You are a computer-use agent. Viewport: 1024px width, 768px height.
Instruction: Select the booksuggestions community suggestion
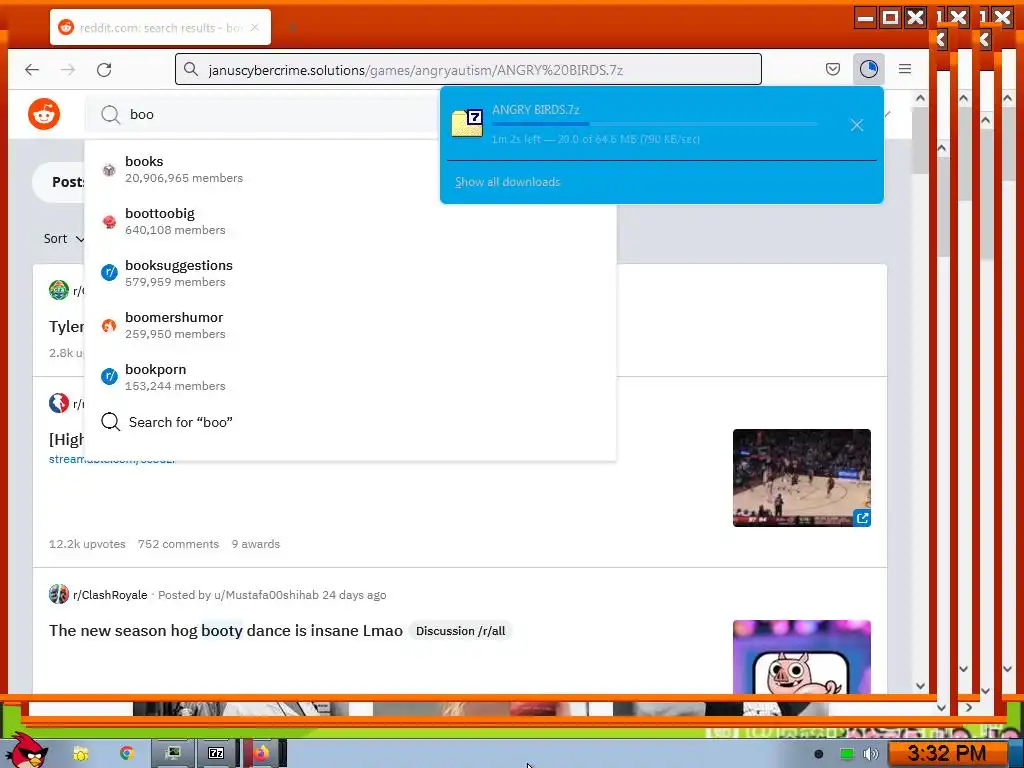(x=350, y=273)
